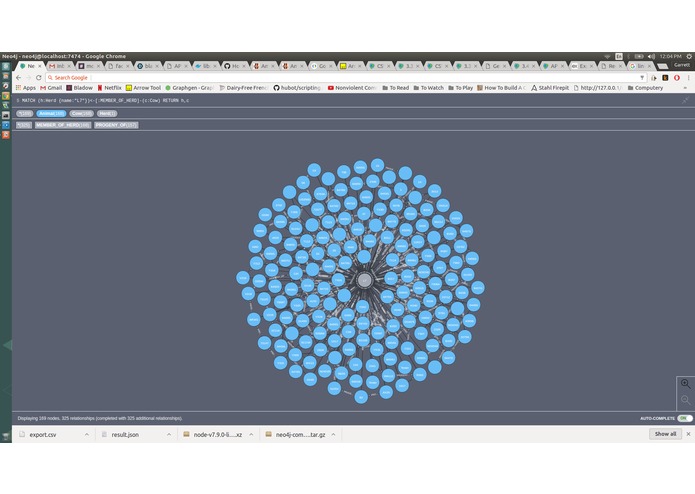Click the Chrome back arrow
The width and height of the screenshot is (695, 494).
(x=19, y=78)
